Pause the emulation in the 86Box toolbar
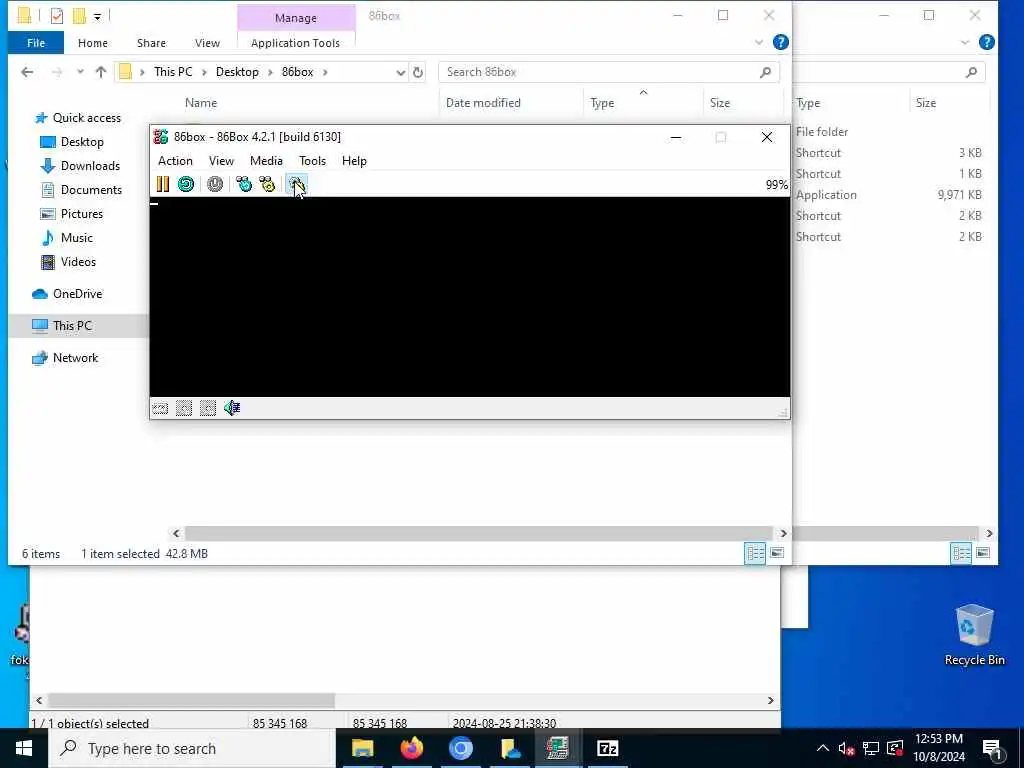1024x768 pixels. (x=163, y=184)
